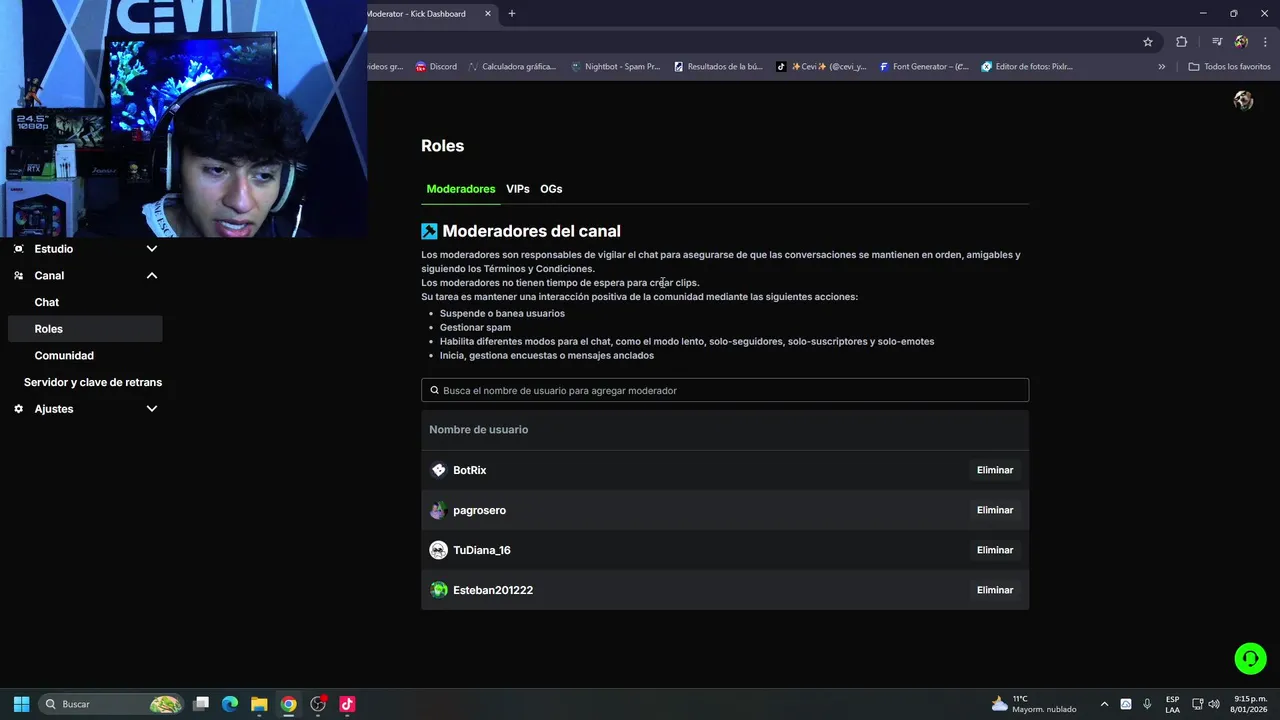Click the Windows taskbar search box
The height and width of the screenshot is (720, 1280).
[x=112, y=704]
